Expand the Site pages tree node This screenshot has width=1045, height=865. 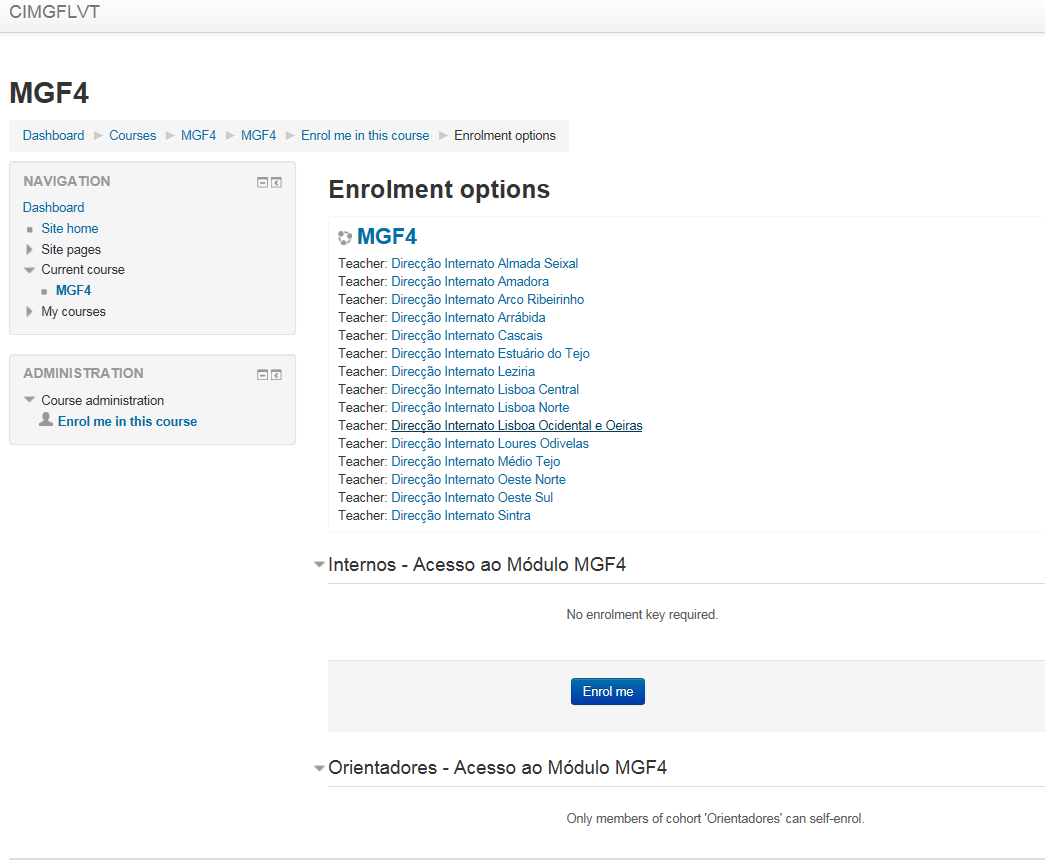point(30,249)
